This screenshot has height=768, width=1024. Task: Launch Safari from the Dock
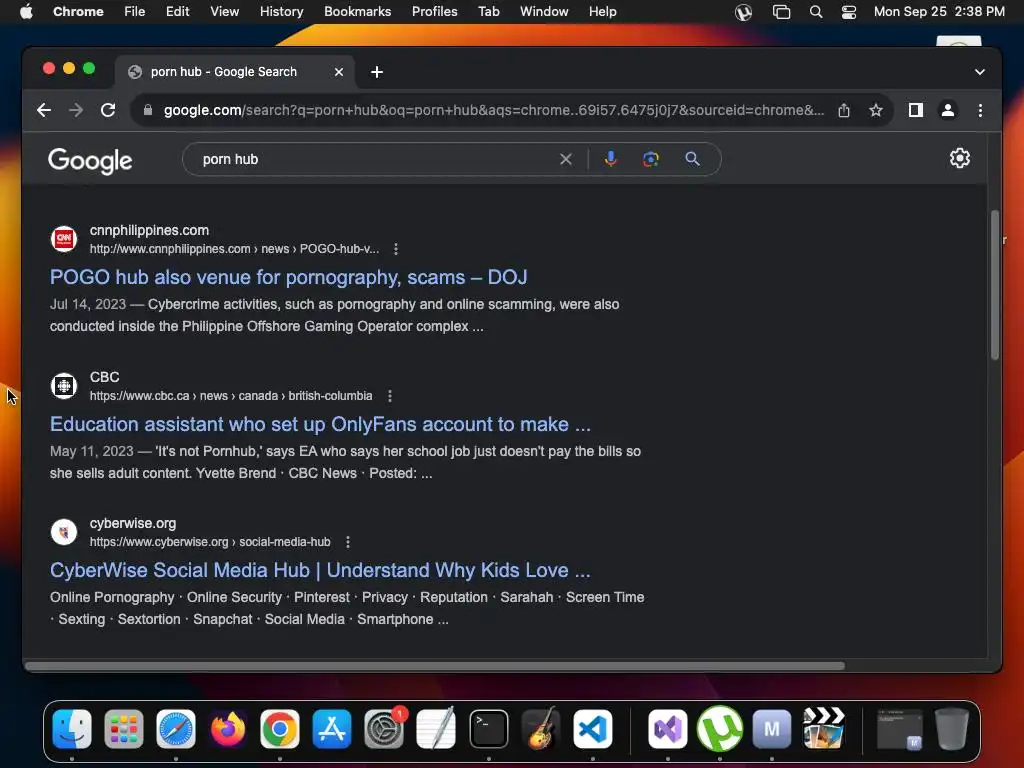pyautogui.click(x=176, y=728)
